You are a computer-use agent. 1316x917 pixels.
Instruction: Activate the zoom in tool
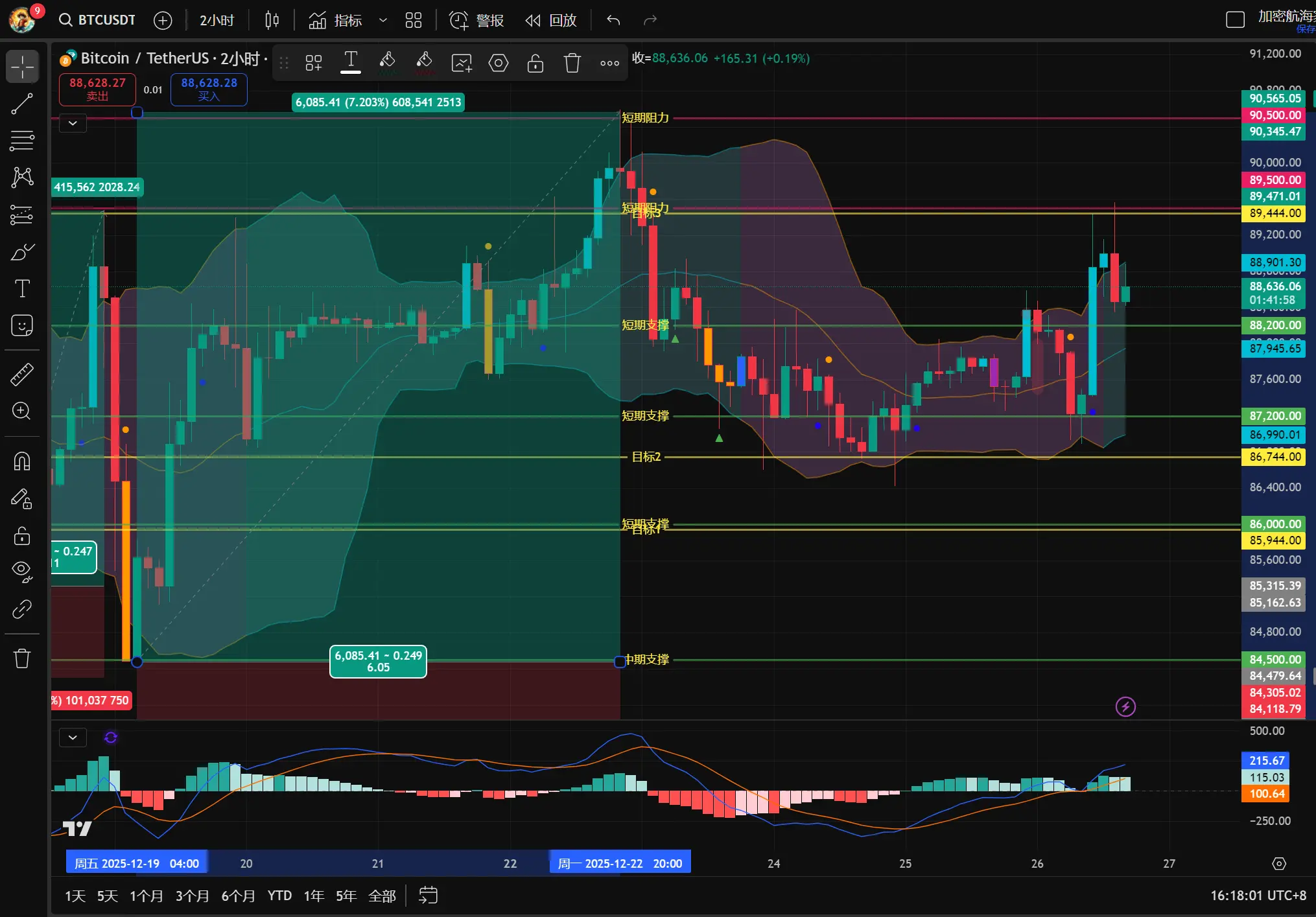(x=22, y=411)
